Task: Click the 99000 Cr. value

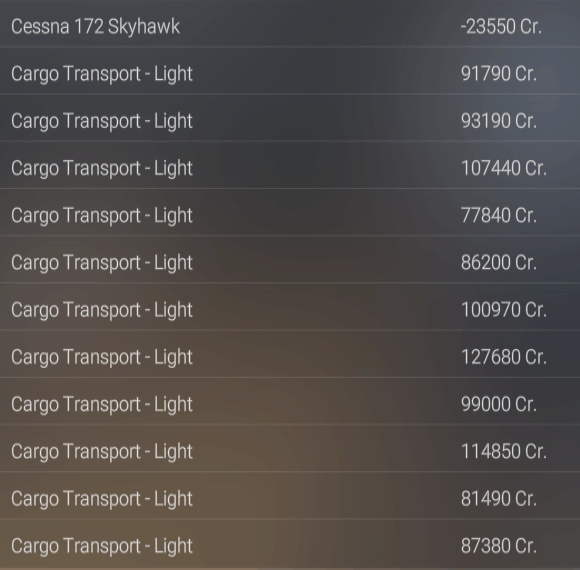Action: (x=499, y=404)
